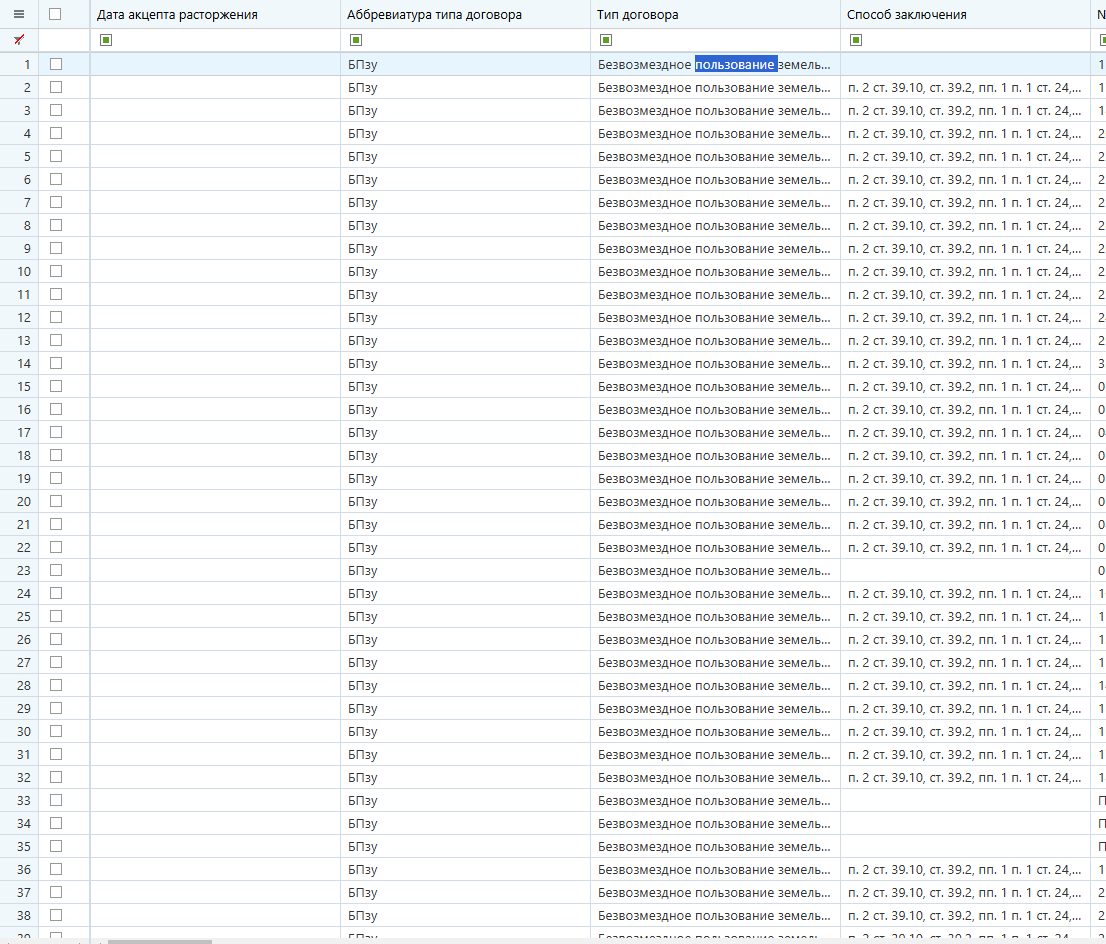Check the checkbox in row 36
The image size is (1106, 944).
(x=56, y=869)
